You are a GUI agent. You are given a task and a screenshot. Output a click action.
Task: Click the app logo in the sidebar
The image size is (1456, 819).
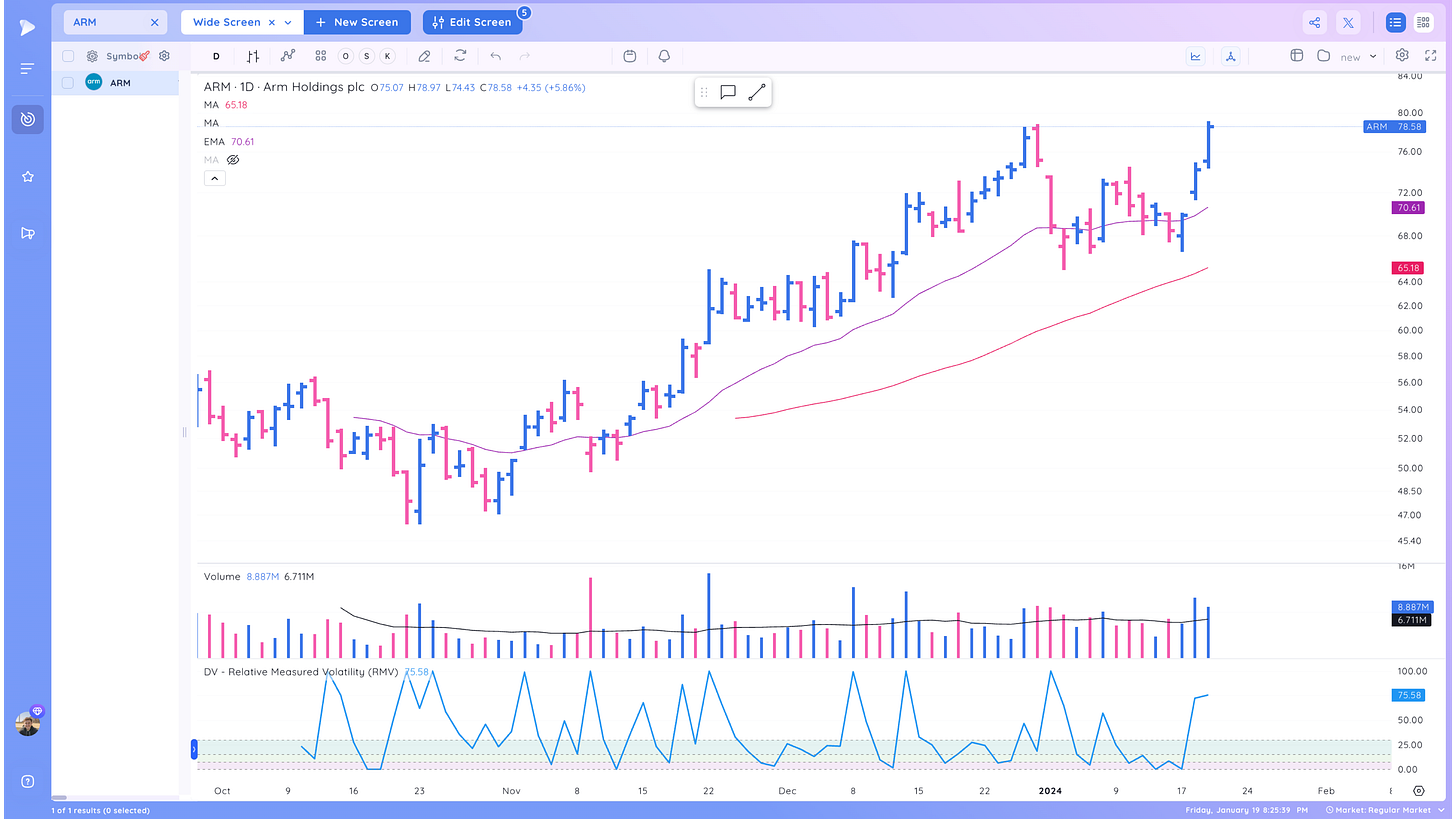[27, 27]
